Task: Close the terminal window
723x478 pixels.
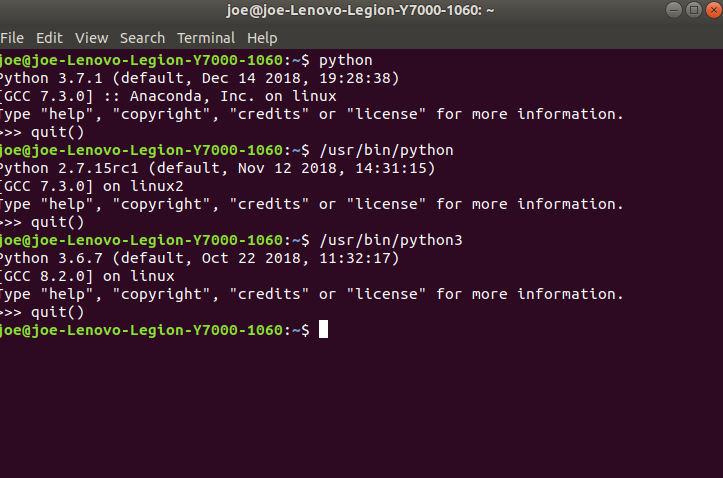Action: tap(714, 10)
